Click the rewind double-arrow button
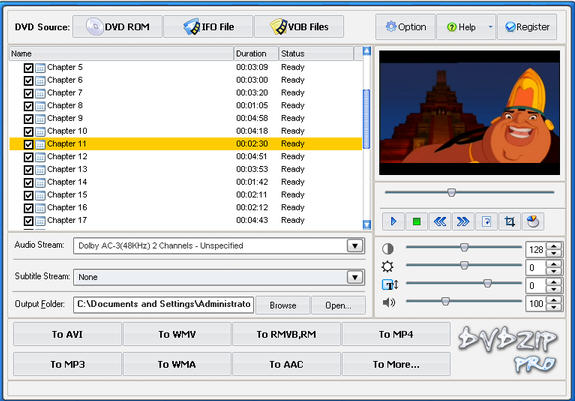This screenshot has height=401, width=575. (440, 221)
